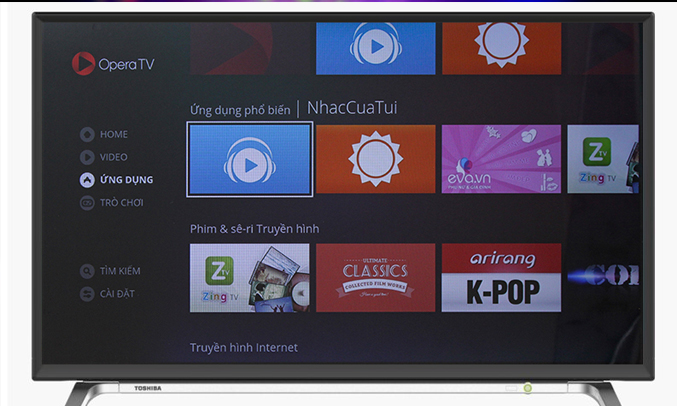Click the Truyền hình Internet heading
Screen dimensions: 677x406
coord(244,348)
